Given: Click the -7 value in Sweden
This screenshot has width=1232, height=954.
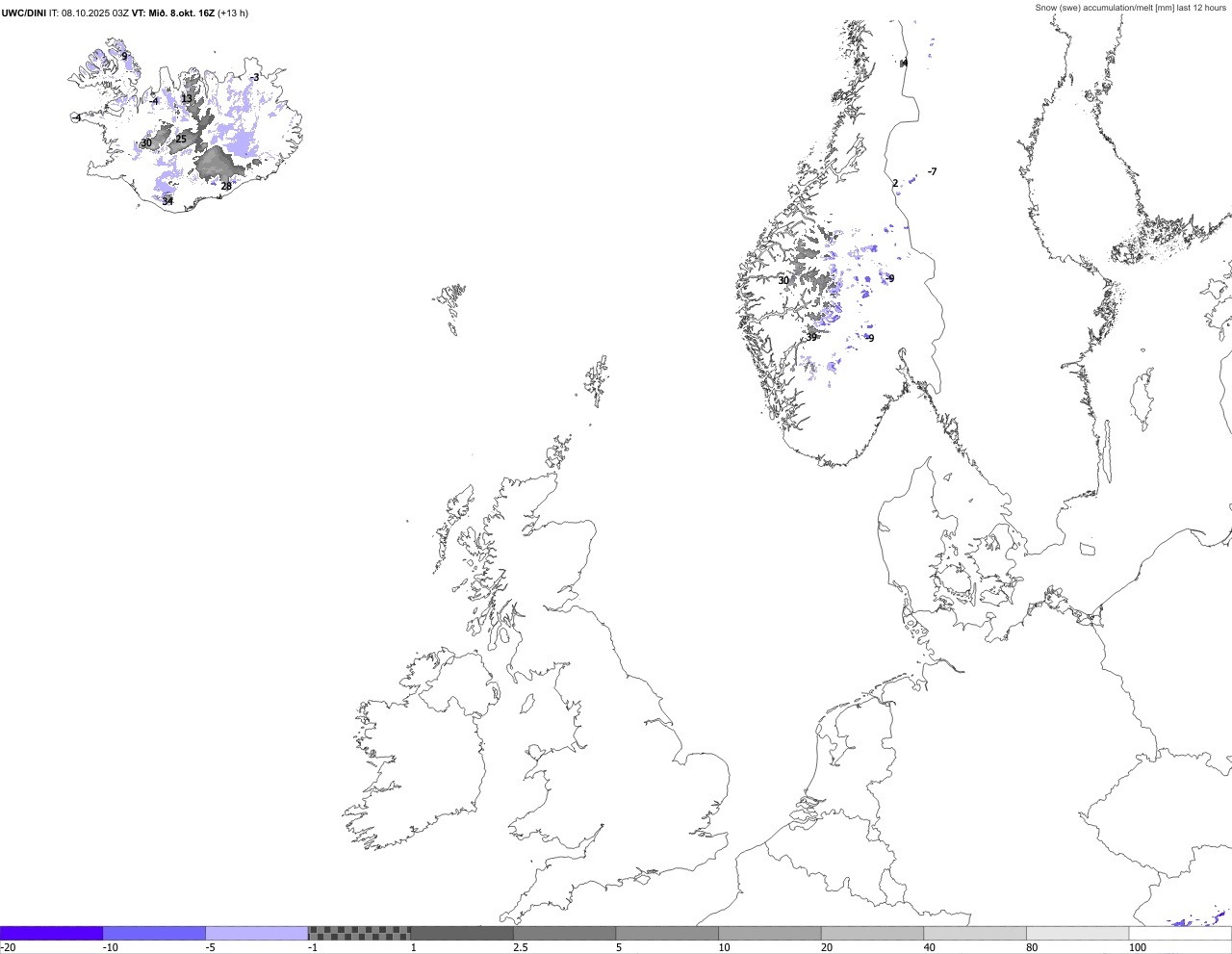Looking at the screenshot, I should [x=932, y=171].
